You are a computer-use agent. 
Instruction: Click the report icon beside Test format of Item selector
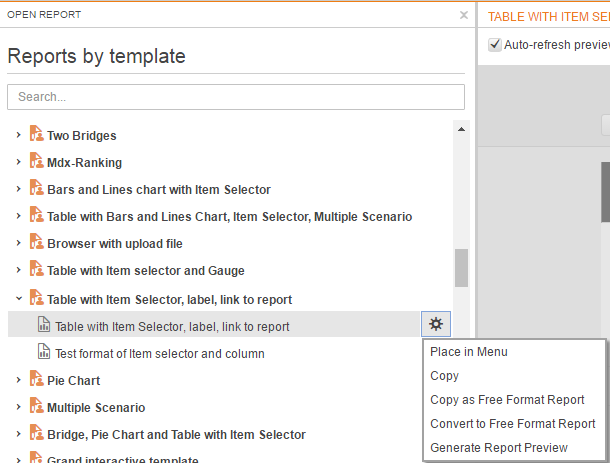coord(44,351)
